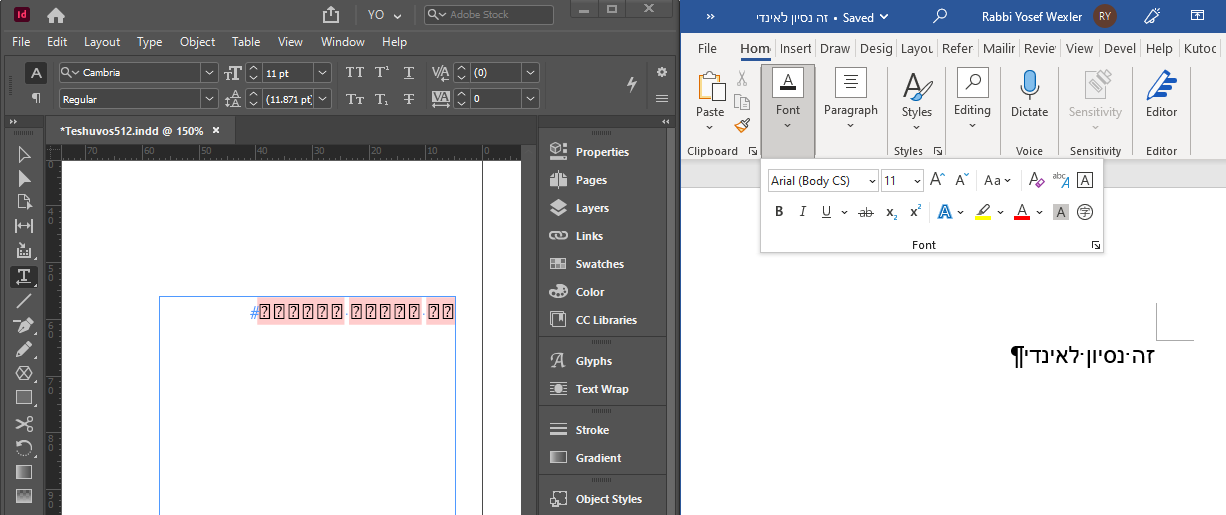Apply the red font color swatch
Viewport: 1226px width, 515px height.
1021,212
